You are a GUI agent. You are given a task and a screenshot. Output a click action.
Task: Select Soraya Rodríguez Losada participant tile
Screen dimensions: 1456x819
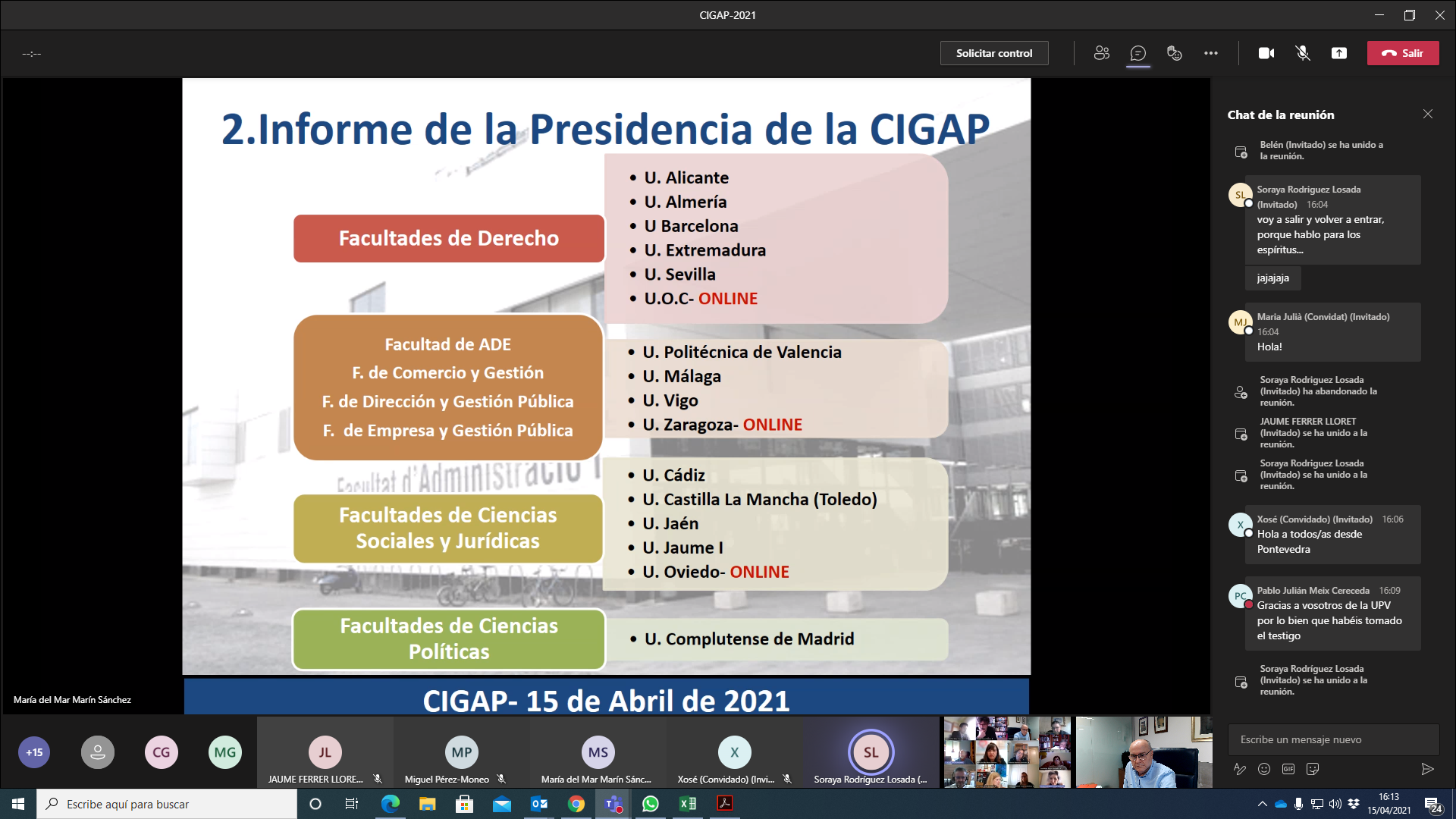(x=871, y=752)
